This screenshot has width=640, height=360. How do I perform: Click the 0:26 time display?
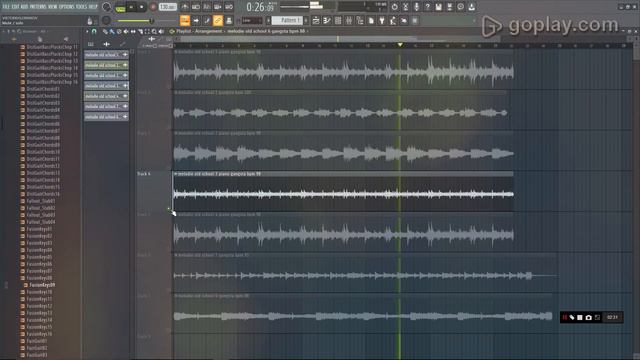pos(260,7)
